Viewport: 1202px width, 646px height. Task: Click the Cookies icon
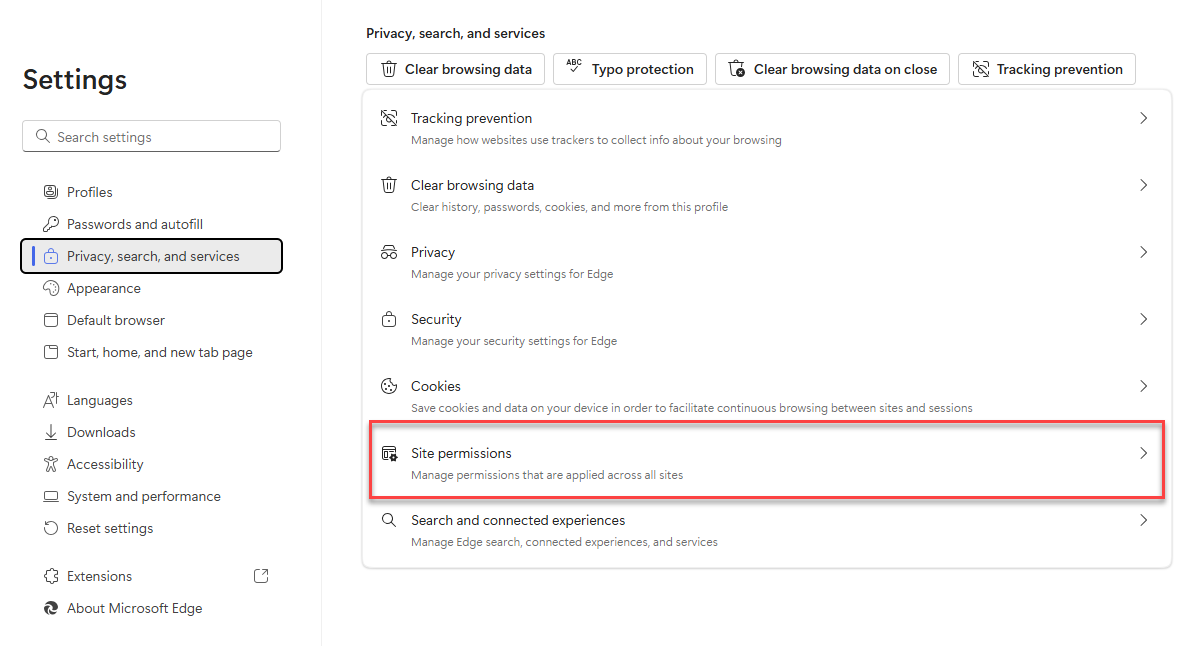[x=389, y=387]
